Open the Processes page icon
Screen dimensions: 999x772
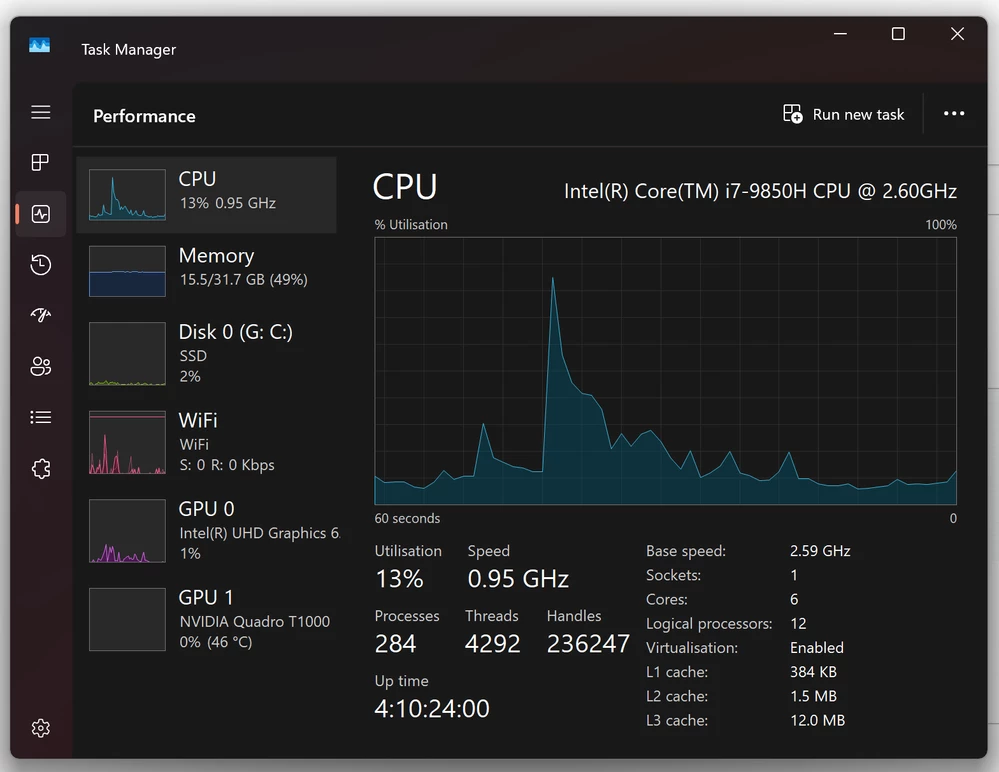[x=41, y=162]
